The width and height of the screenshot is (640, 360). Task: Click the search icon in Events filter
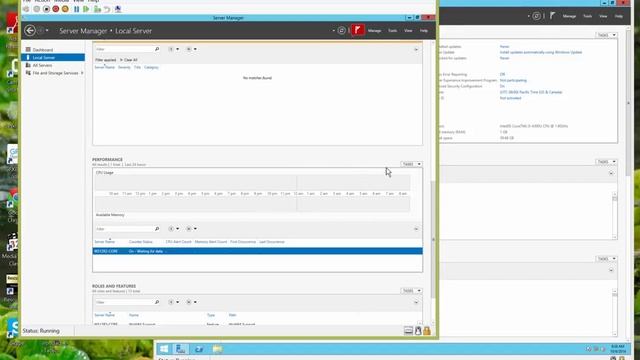click(157, 49)
